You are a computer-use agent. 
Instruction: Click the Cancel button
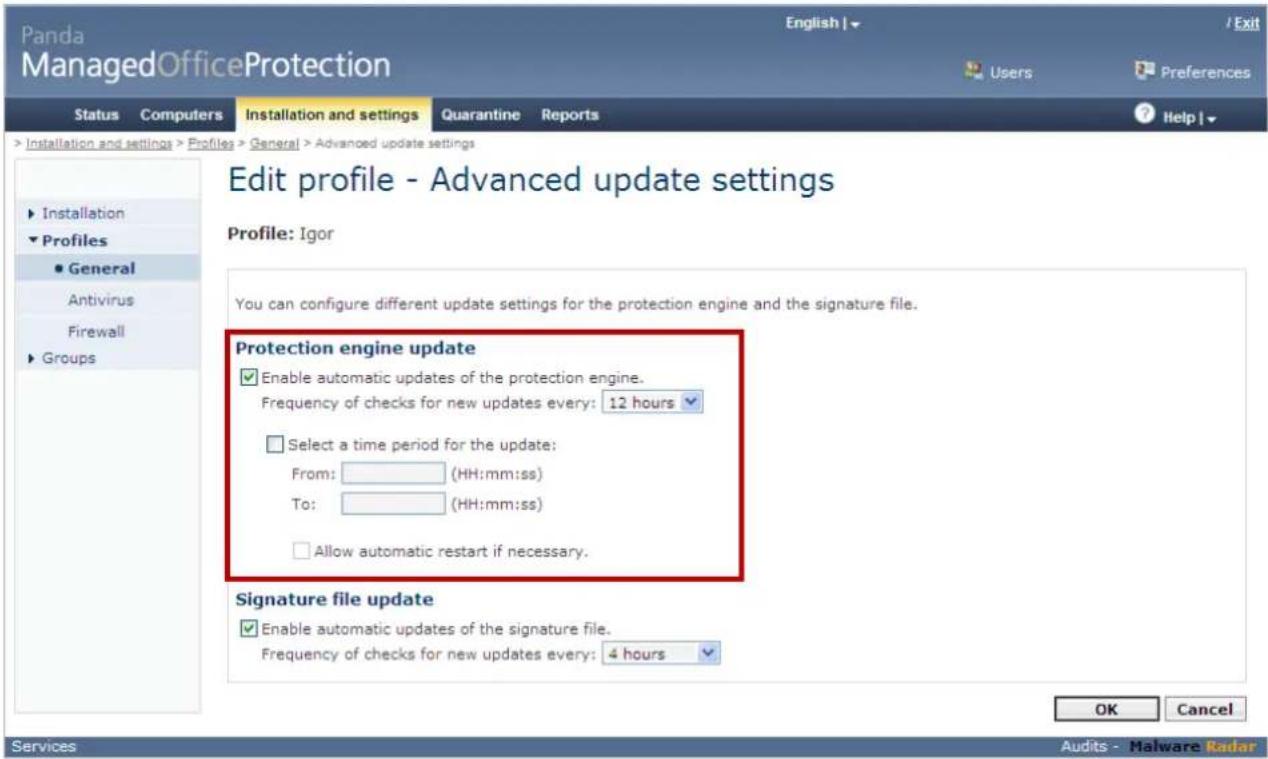click(1204, 708)
